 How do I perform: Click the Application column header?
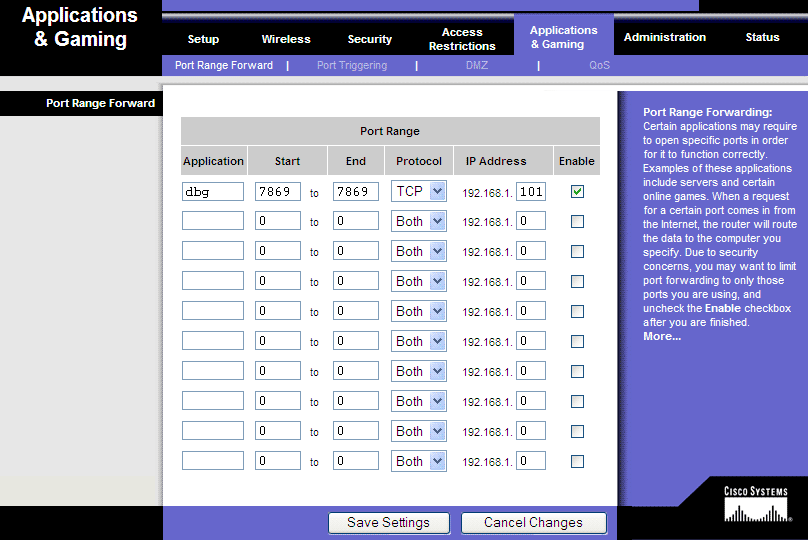(x=213, y=161)
